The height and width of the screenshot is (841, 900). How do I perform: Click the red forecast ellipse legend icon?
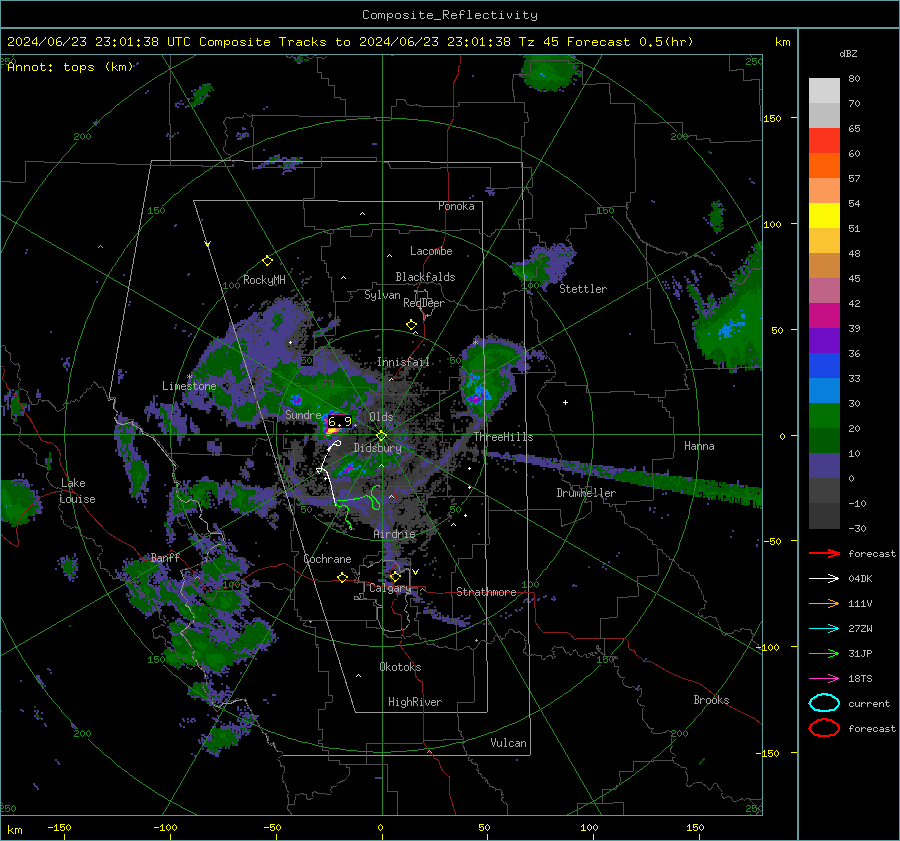pos(824,728)
